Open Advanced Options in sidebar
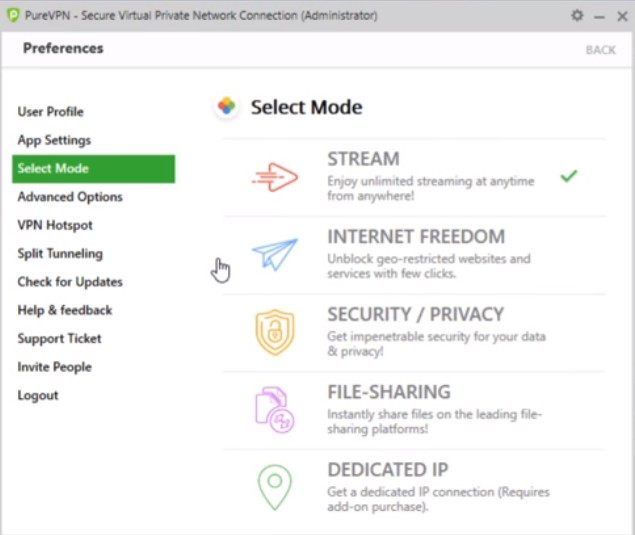Image resolution: width=635 pixels, height=535 pixels. pyautogui.click(x=70, y=197)
